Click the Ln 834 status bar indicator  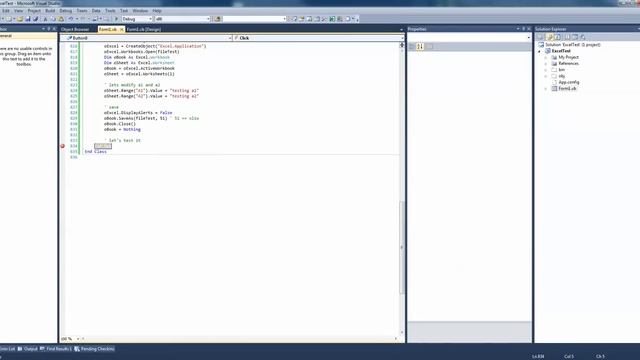point(538,356)
